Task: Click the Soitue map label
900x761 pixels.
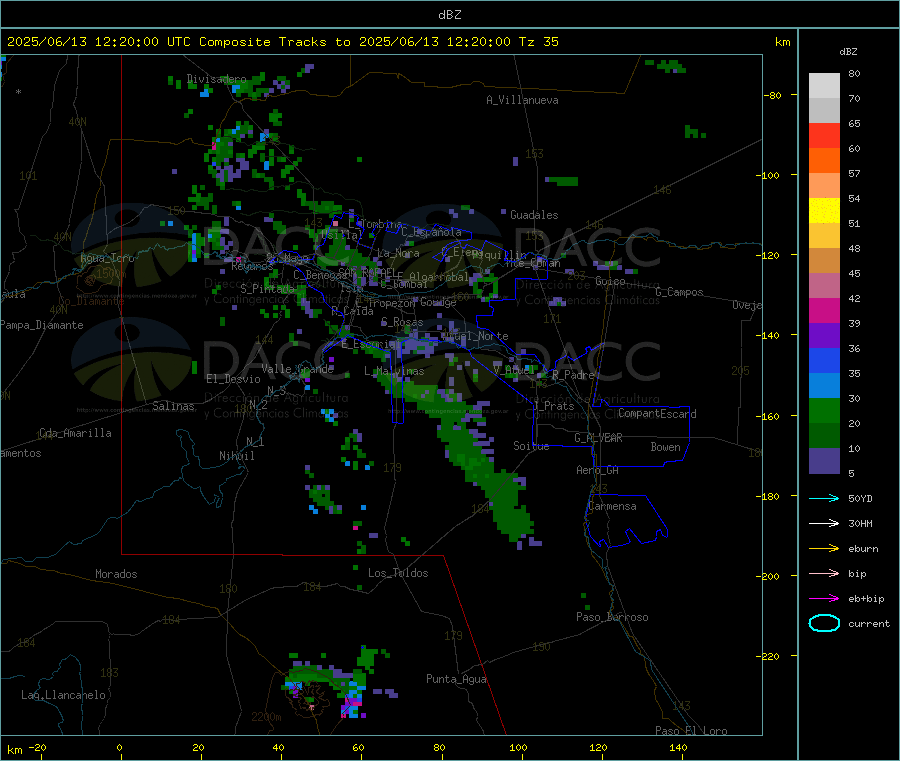Action: pos(531,445)
